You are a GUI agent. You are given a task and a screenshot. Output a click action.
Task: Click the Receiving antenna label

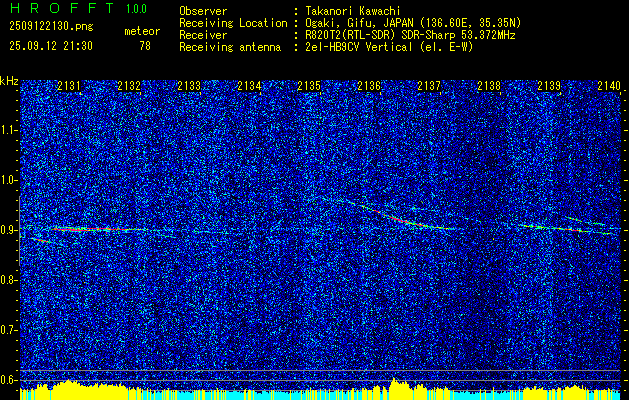pos(230,47)
